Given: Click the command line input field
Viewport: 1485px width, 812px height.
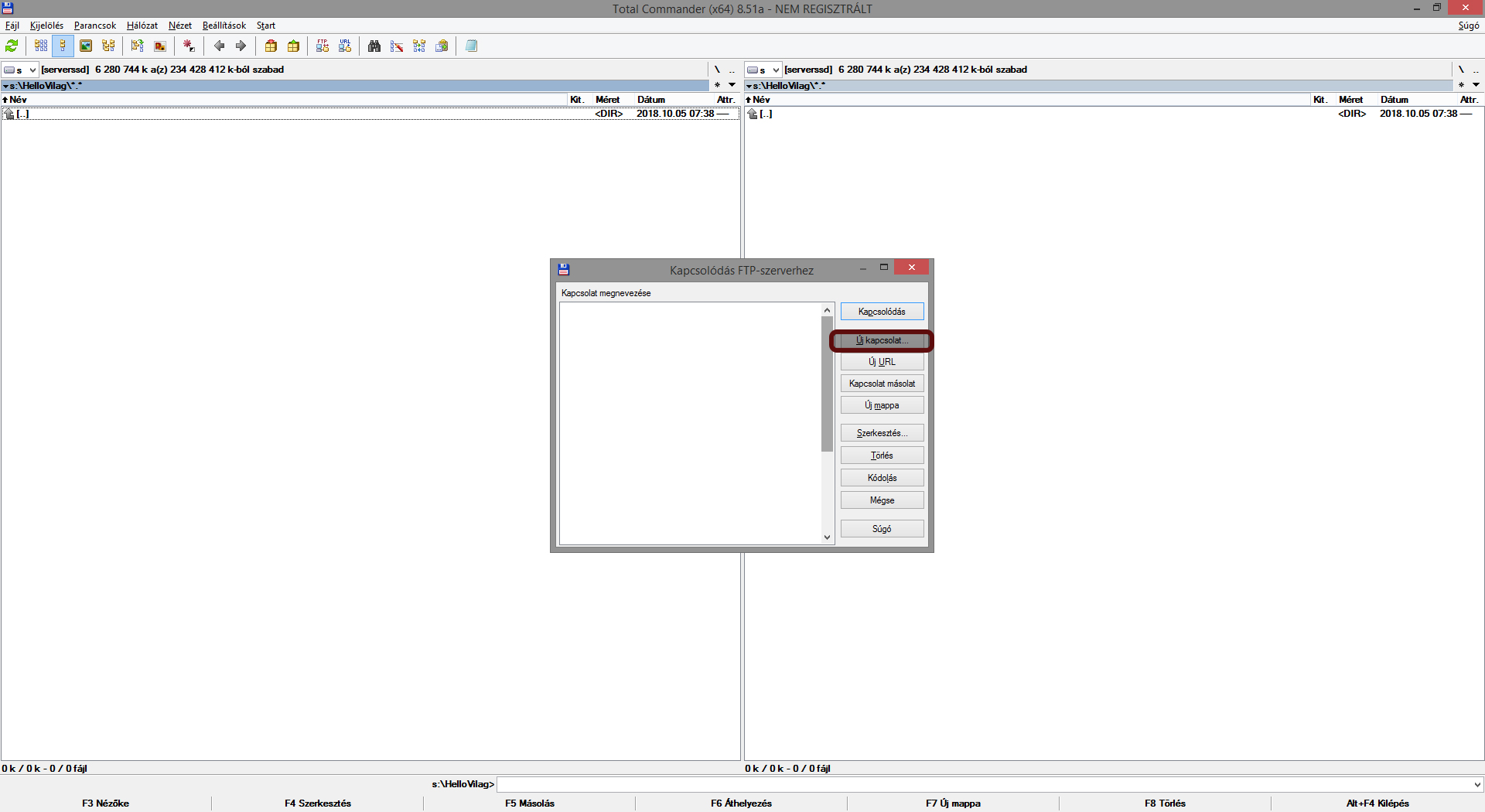Looking at the screenshot, I should [x=982, y=784].
